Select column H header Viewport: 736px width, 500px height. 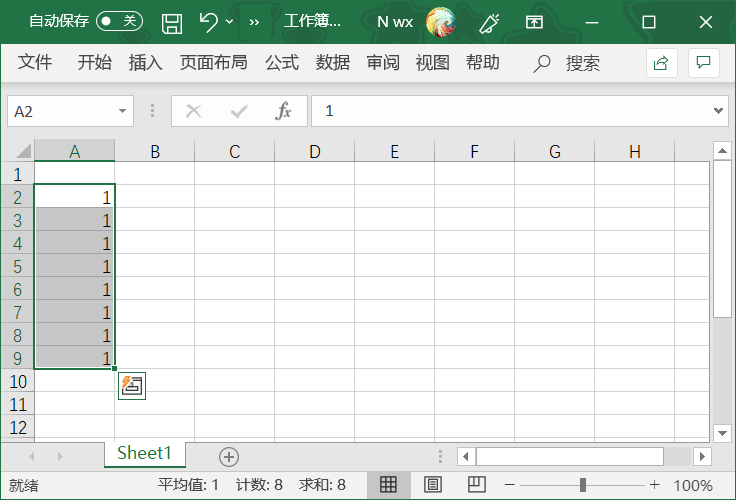point(635,151)
